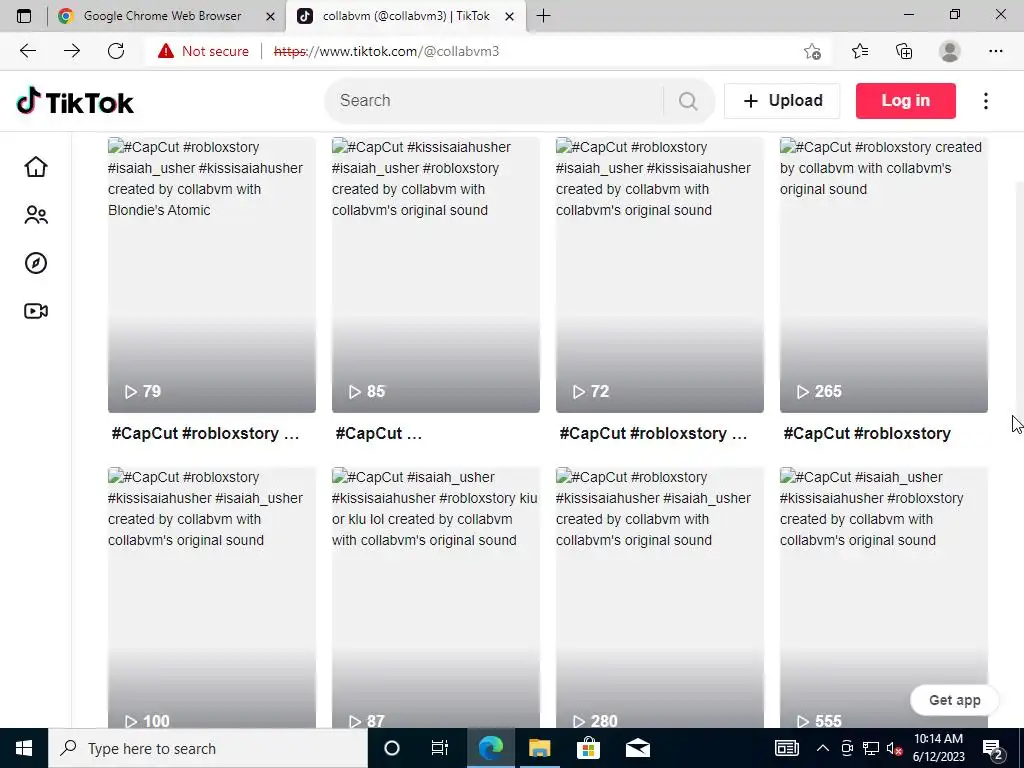
Task: Open video thumbnail with 555 views
Action: coord(884,598)
